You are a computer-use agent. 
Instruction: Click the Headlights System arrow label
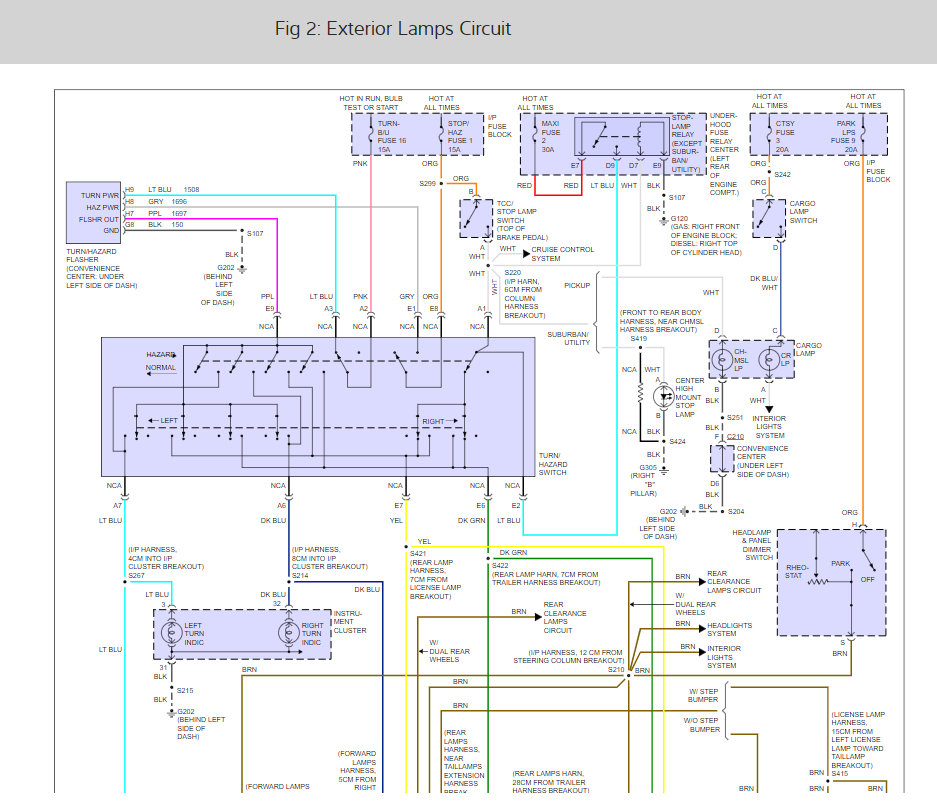[x=729, y=629]
